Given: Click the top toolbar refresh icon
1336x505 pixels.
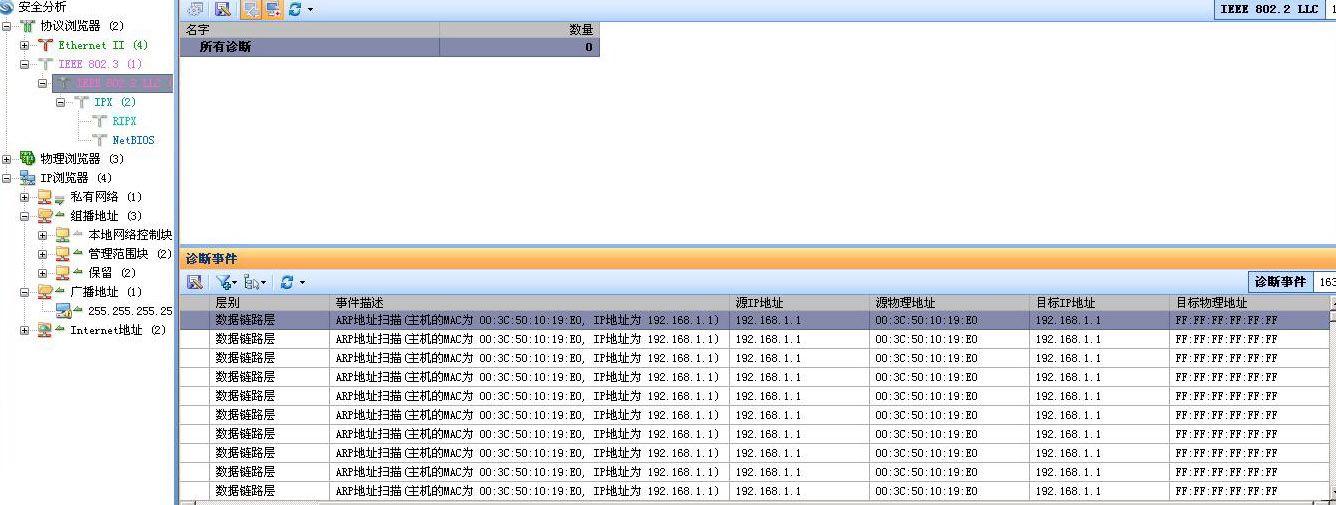Looking at the screenshot, I should point(295,9).
